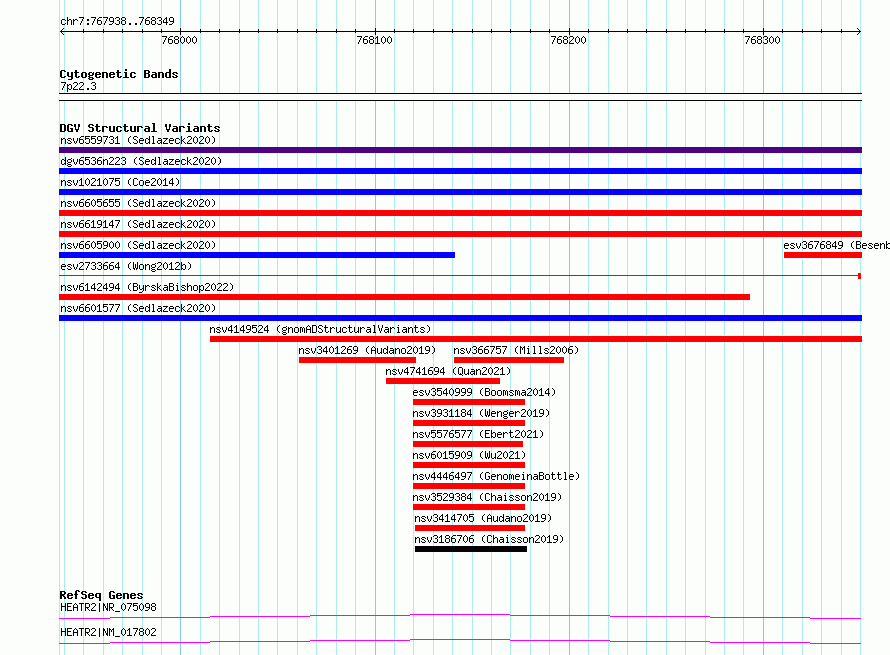Select the red nsv4741694 variant bar

(443, 381)
